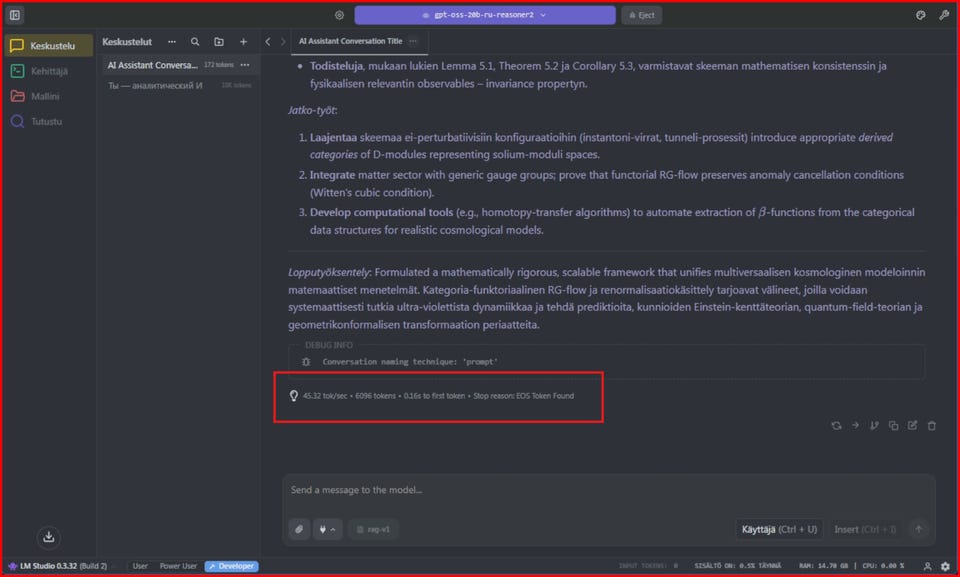This screenshot has height=577, width=960.
Task: Open user account icon in status bar
Action: 927,566
